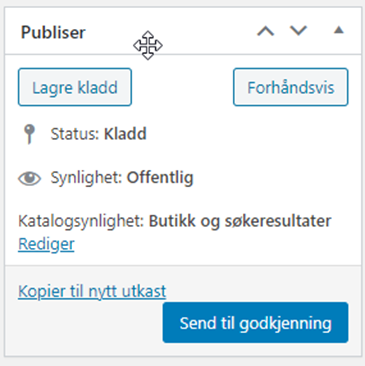The image size is (365, 366).
Task: Open preview with the Forhåndsvis button
Action: [291, 87]
